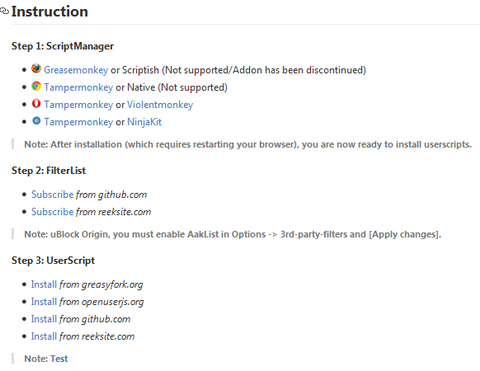Click the blue Safari browser icon

[x=36, y=121]
